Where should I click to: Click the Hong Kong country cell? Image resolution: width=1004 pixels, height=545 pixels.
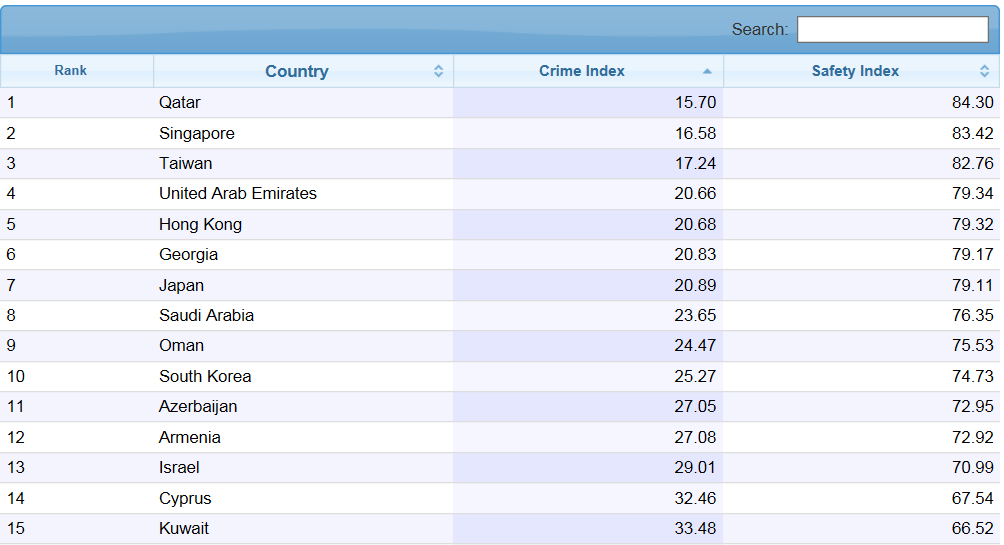(x=200, y=224)
